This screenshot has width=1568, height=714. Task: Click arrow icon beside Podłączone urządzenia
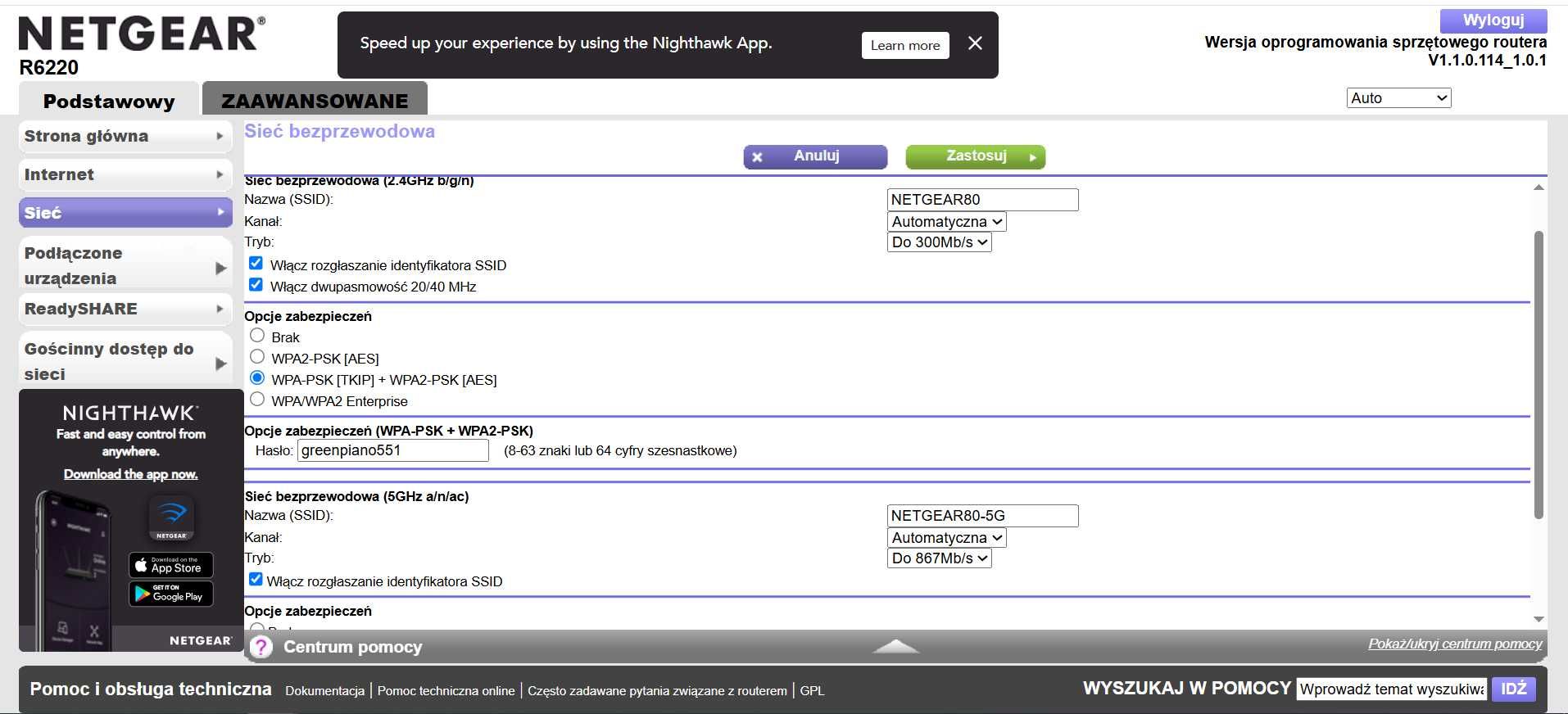tap(220, 268)
